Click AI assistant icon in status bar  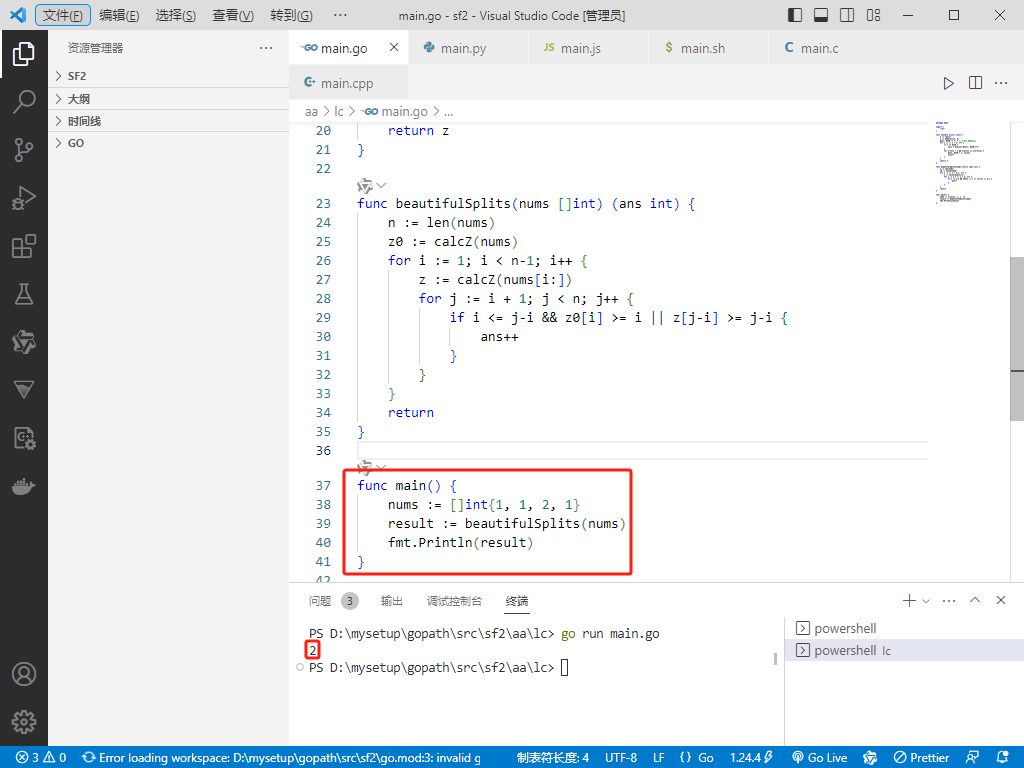click(870, 758)
